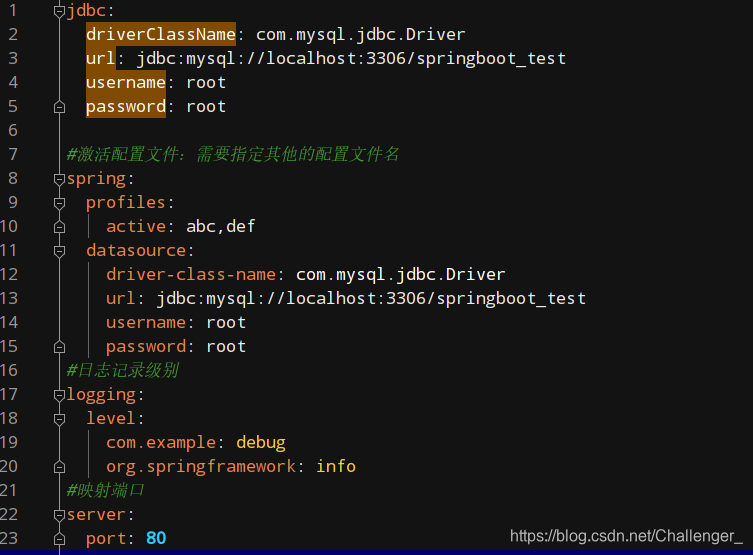Click the profiles key
This screenshot has width=753, height=555.
coord(126,203)
